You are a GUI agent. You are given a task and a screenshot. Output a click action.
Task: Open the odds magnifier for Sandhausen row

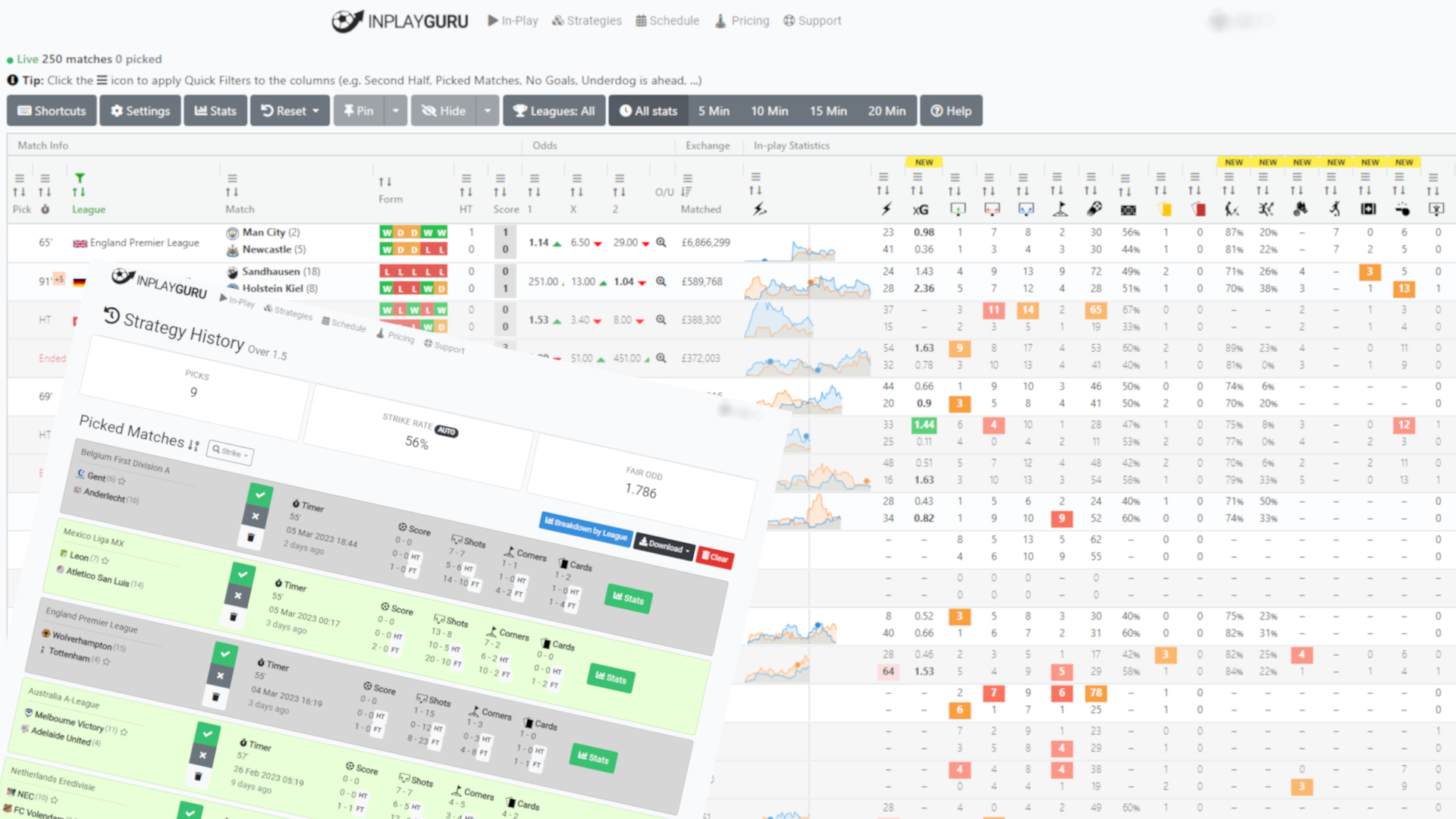tap(661, 281)
